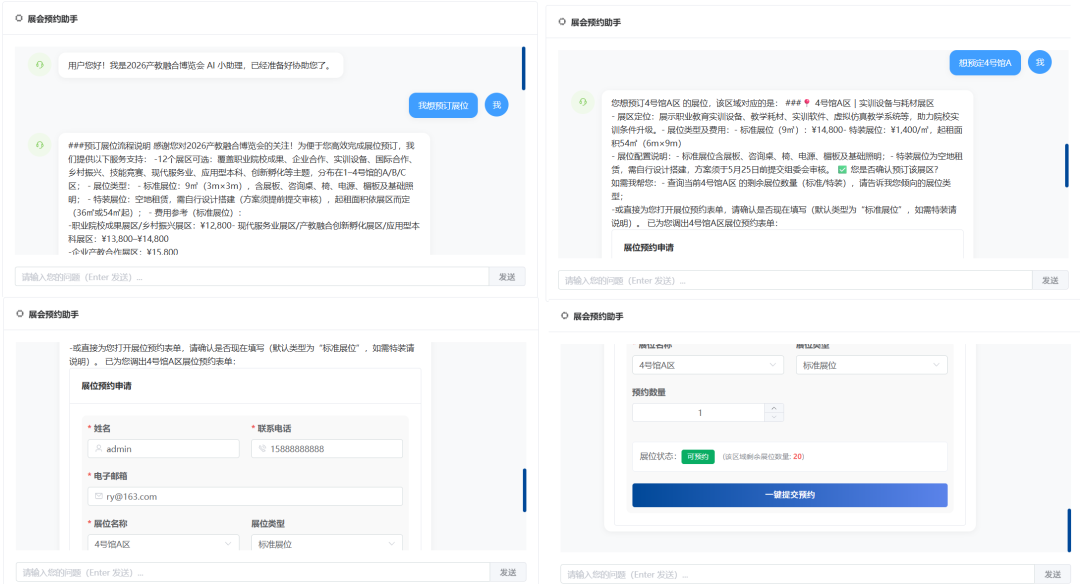Viewport: 1080px width, 586px height.
Task: Focus the message input in the greeting chat panel
Action: [x=252, y=277]
